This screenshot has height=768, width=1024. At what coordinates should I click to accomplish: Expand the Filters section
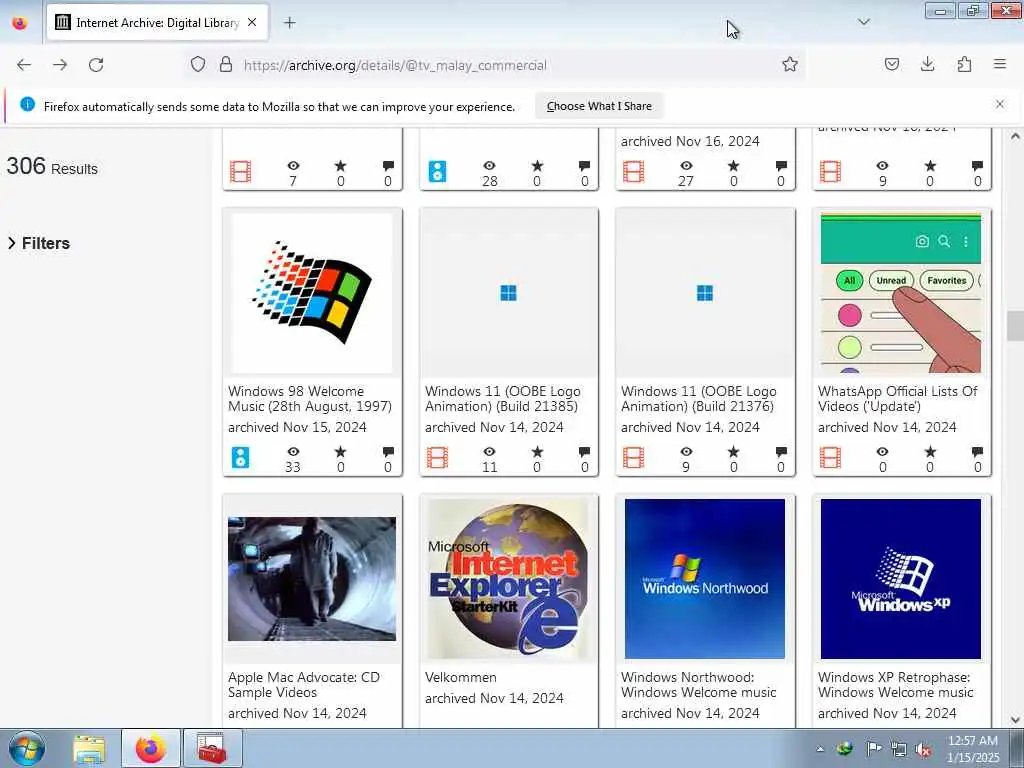(39, 243)
